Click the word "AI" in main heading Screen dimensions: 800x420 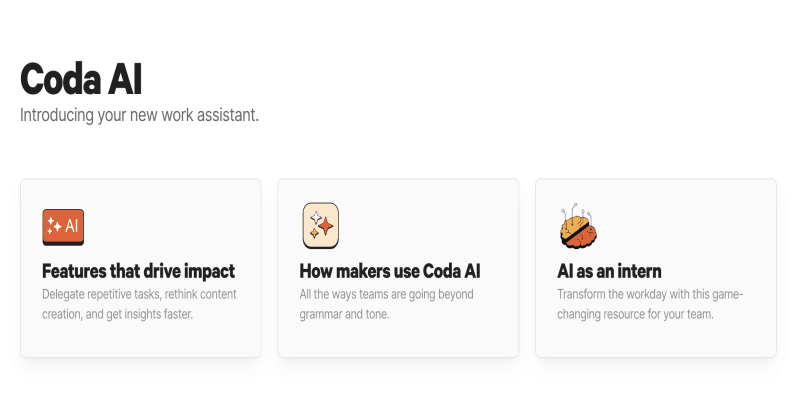127,78
